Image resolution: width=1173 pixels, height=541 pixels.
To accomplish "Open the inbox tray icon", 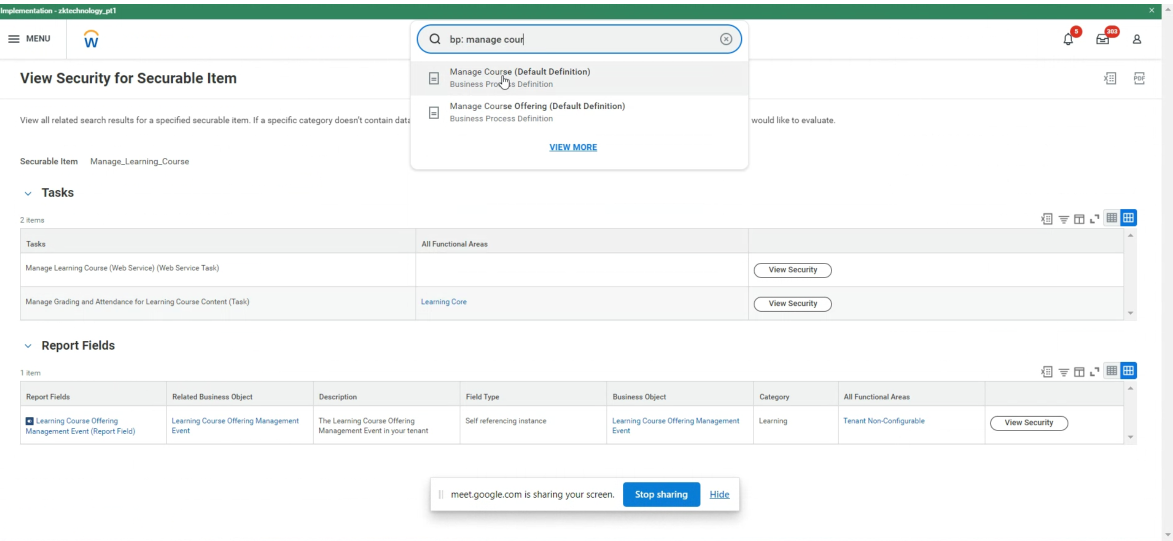I will tap(1102, 40).
